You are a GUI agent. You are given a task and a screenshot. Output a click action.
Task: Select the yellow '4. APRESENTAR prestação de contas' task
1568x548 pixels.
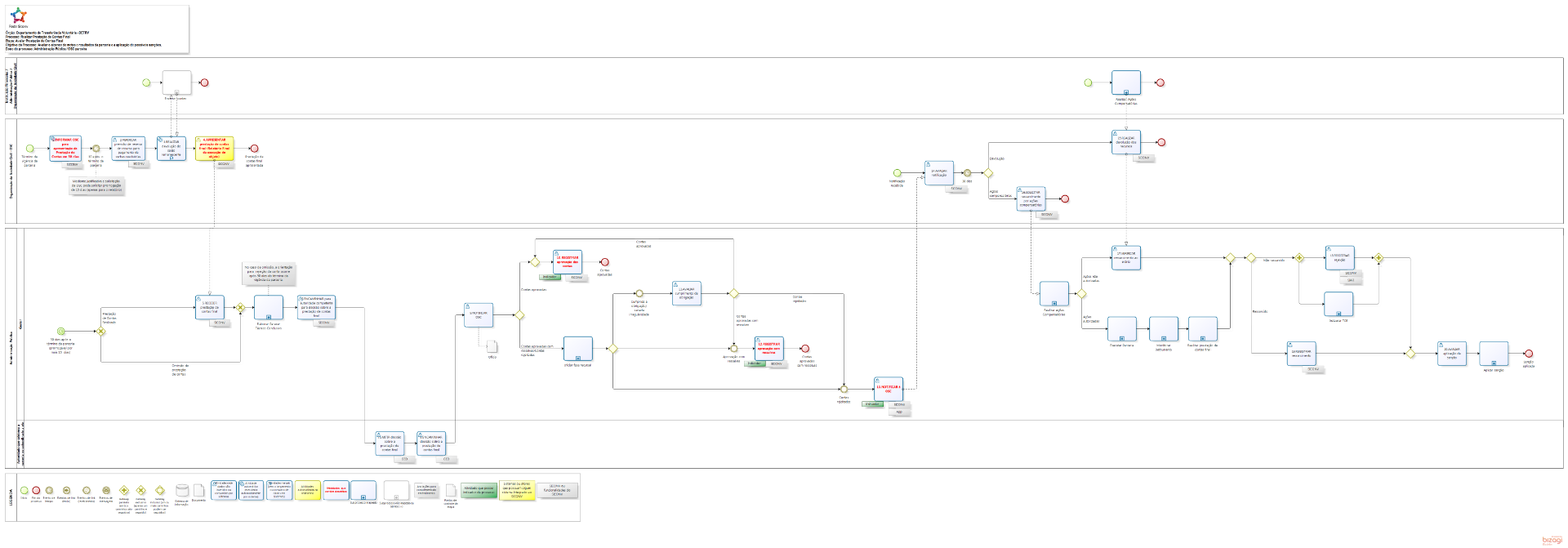(214, 148)
